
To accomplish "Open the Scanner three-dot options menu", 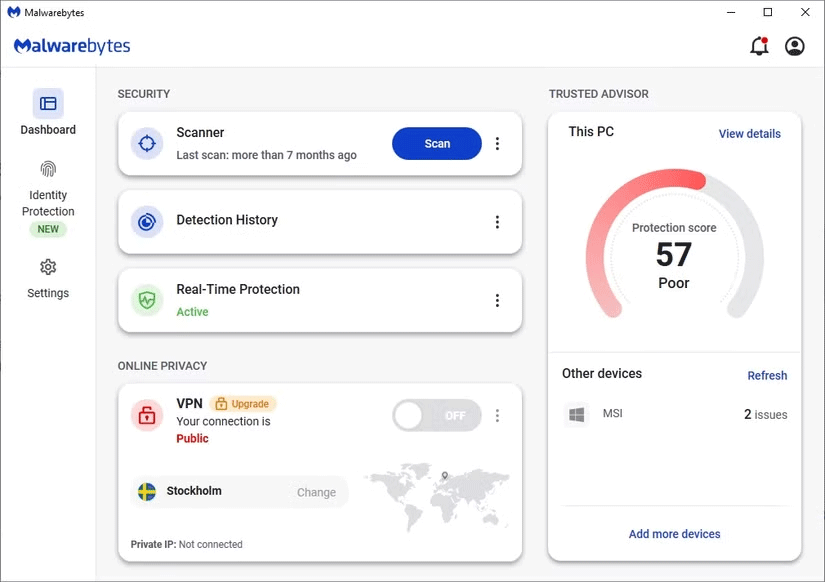I will (497, 143).
